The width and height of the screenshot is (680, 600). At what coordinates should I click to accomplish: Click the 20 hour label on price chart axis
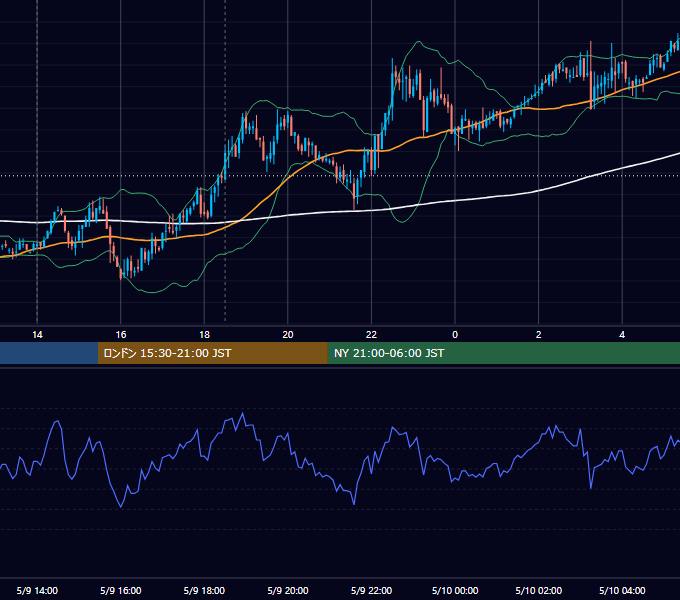point(288,335)
